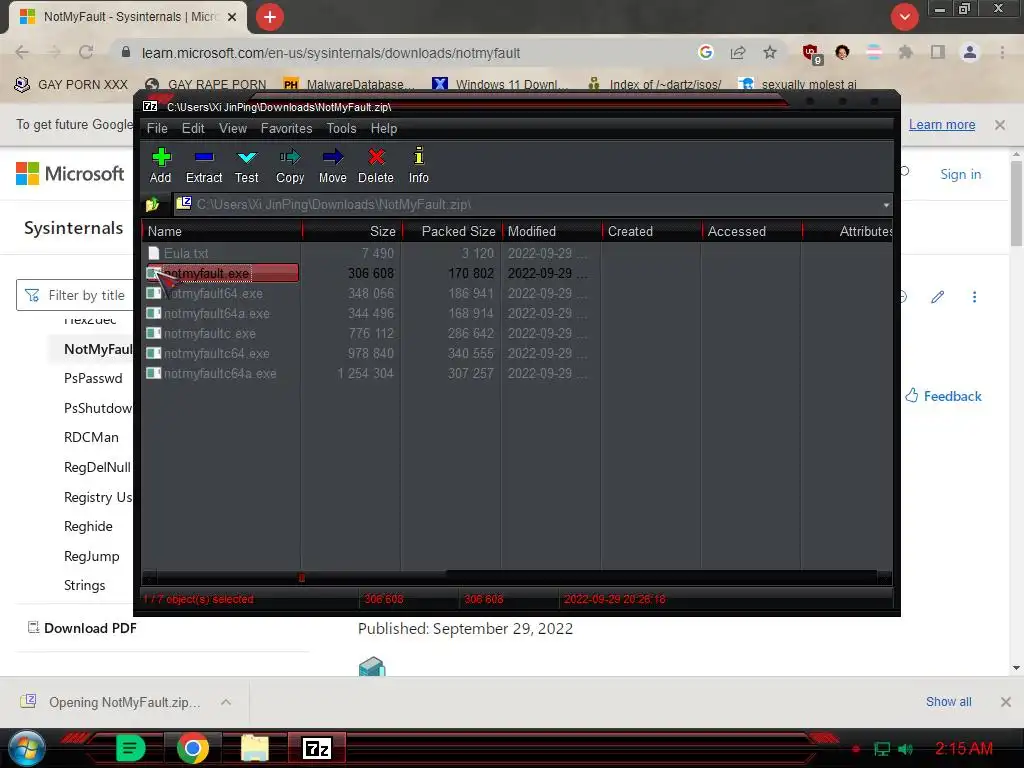Sort files by the Name column header
The height and width of the screenshot is (768, 1024).
(x=222, y=231)
